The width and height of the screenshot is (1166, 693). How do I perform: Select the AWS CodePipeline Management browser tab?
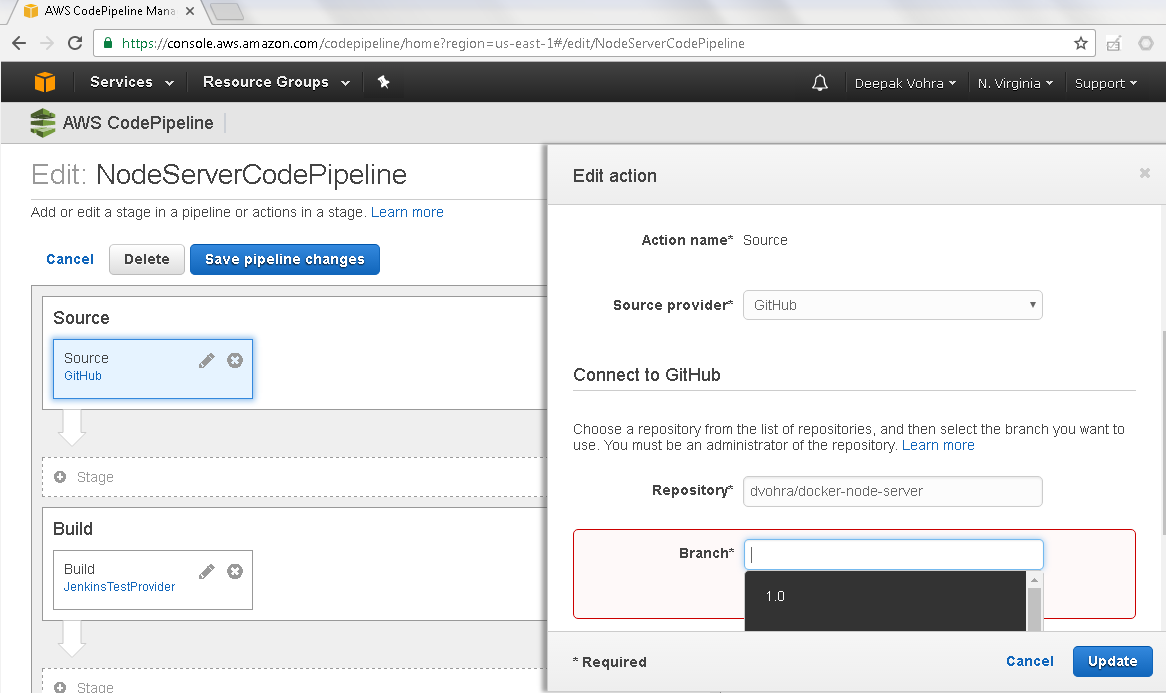tap(110, 11)
